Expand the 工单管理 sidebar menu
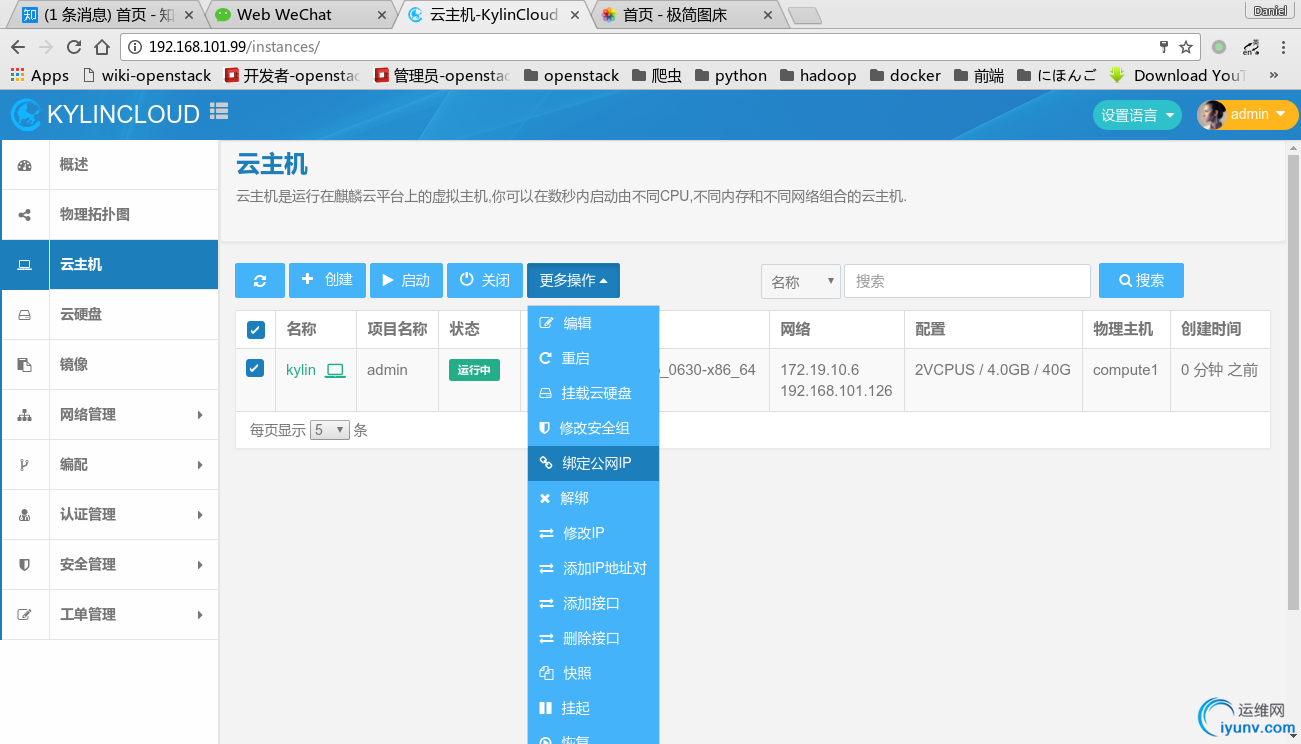Screen dimensions: 1301x744 [x=201, y=615]
